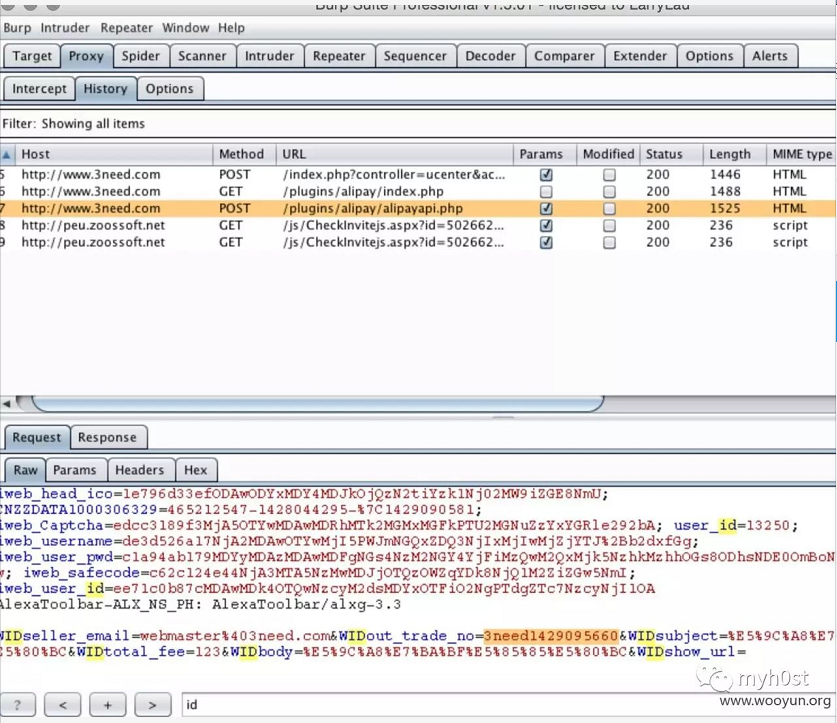Go to next search match
This screenshot has width=837, height=723.
(x=153, y=705)
